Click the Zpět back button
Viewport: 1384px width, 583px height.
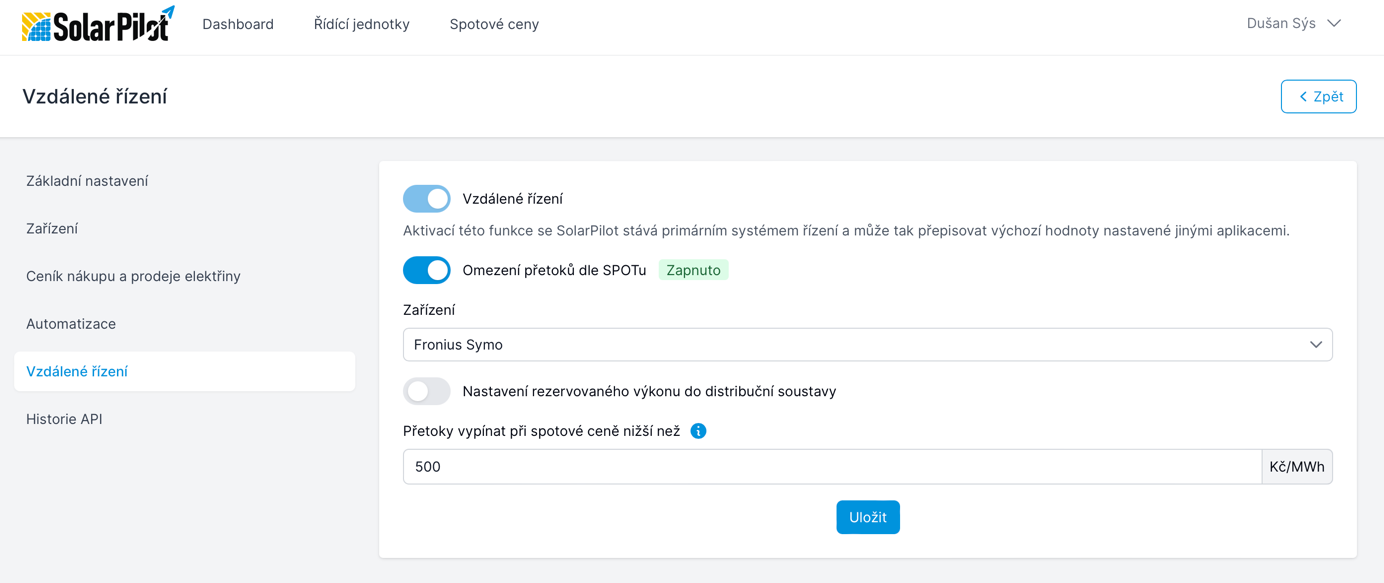click(1318, 97)
